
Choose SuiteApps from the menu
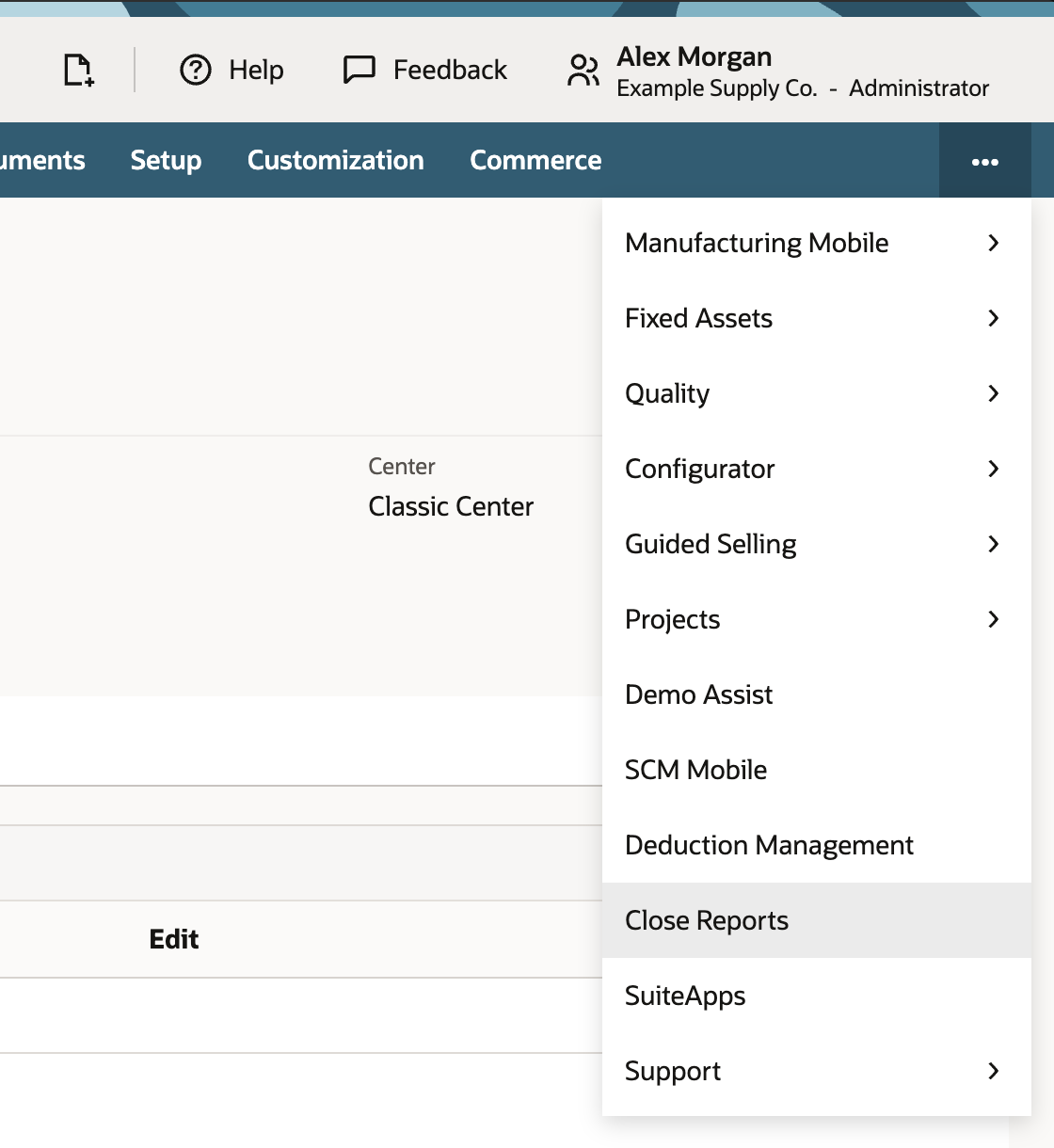[x=817, y=996]
